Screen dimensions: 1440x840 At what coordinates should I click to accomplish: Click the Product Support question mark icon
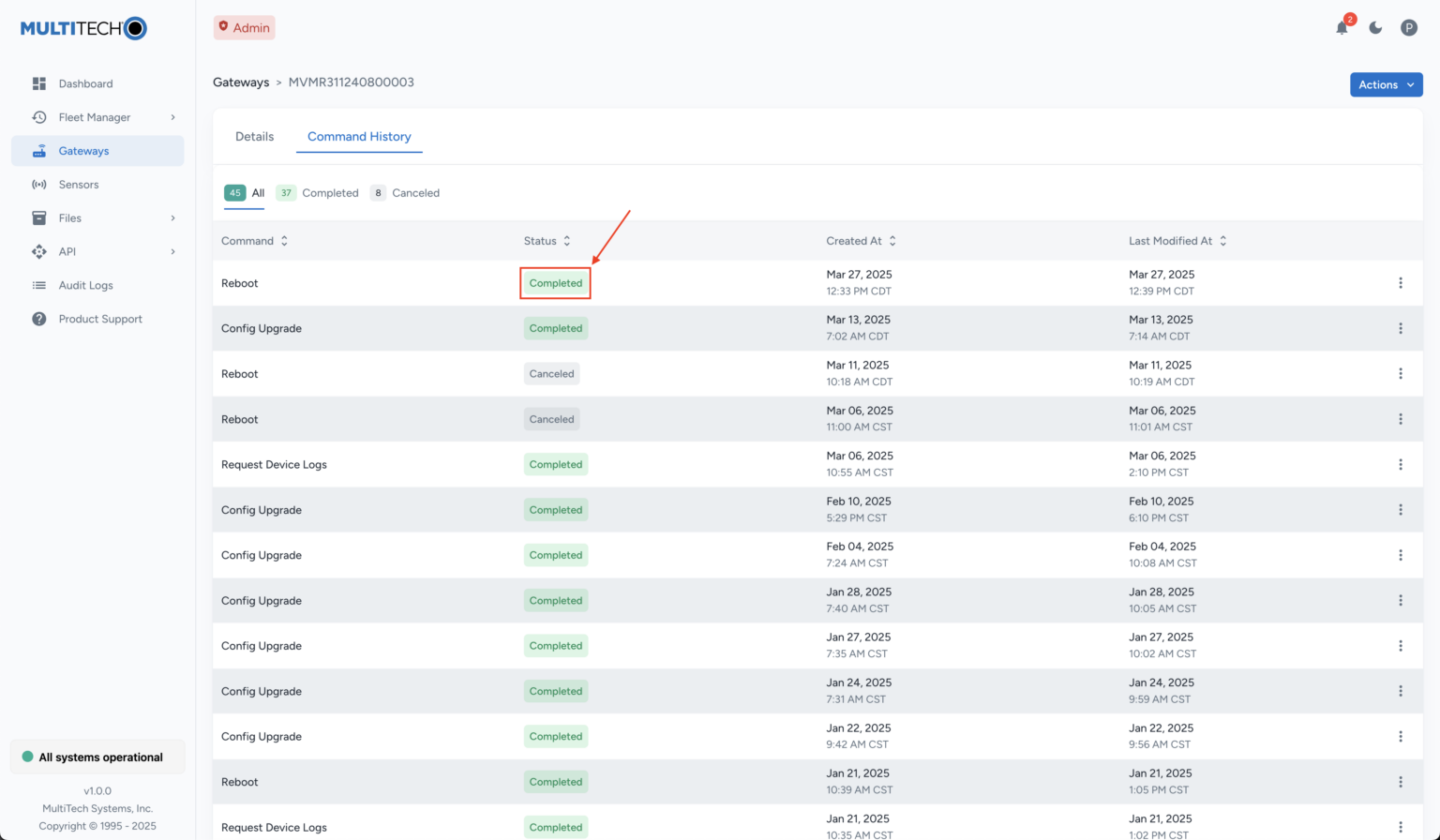click(x=39, y=319)
